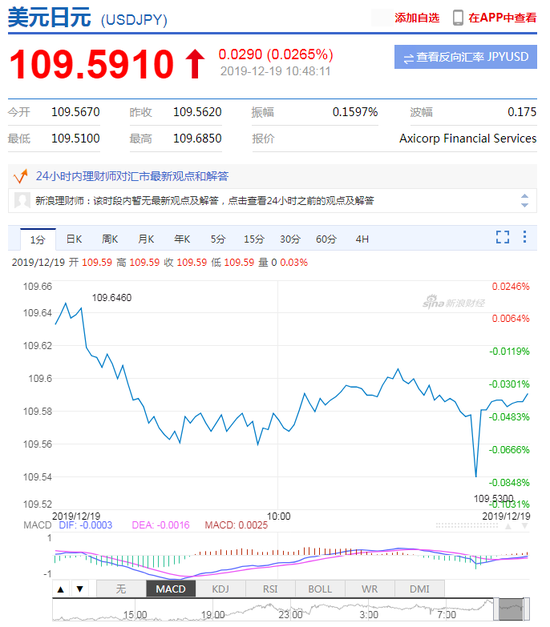Screen dimensions: 550x627
Task: Open the three-dot chart options menu
Action: pos(524,237)
